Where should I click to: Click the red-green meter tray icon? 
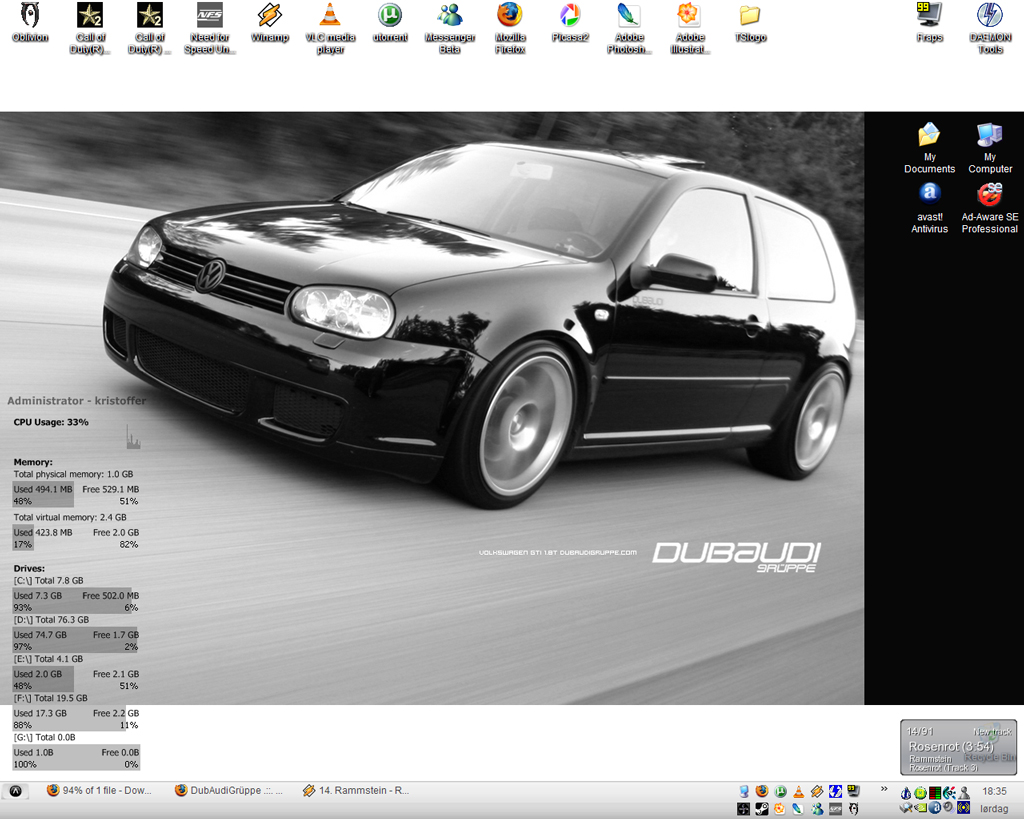935,792
